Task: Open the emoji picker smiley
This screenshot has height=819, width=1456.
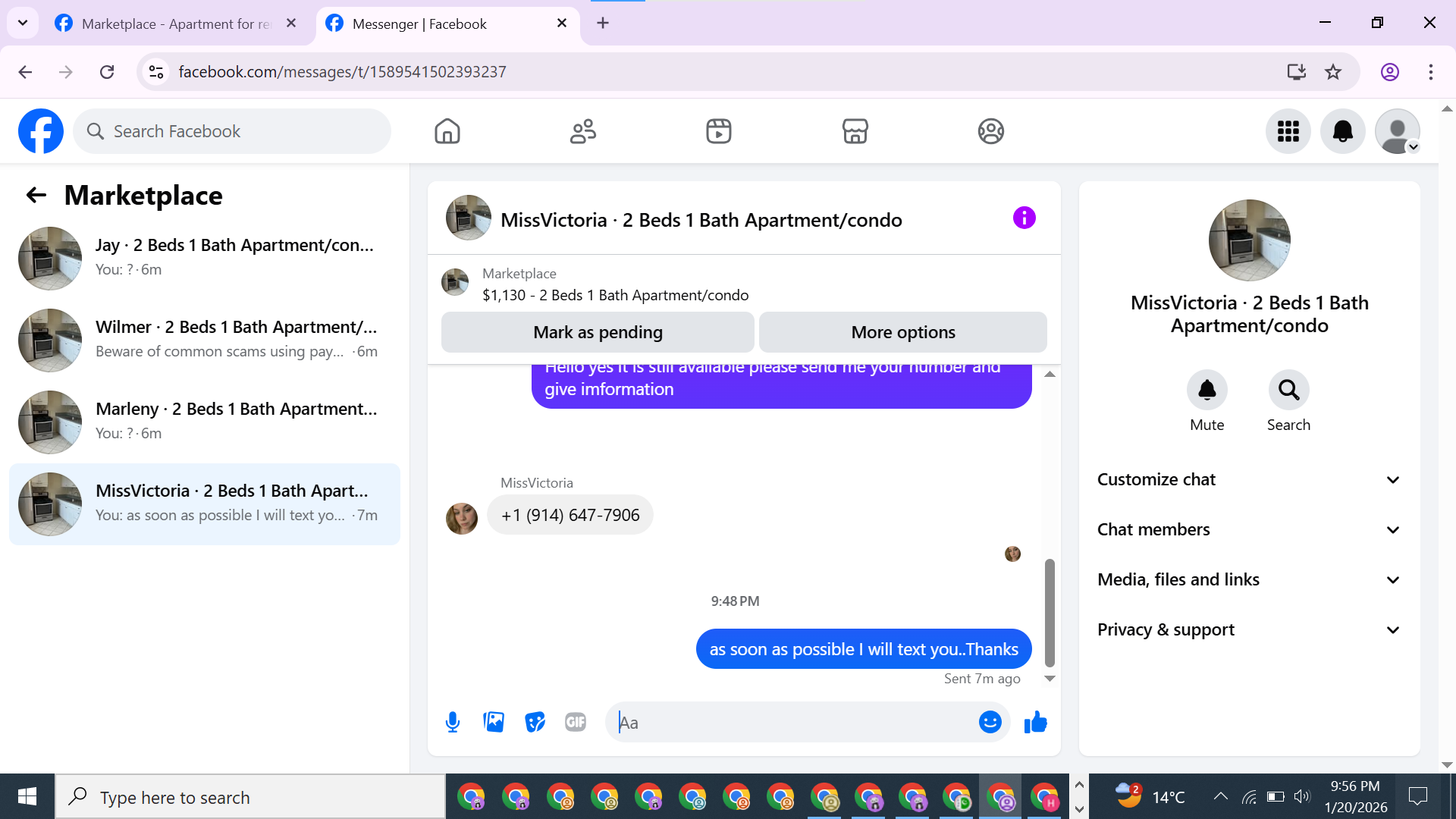Action: pyautogui.click(x=990, y=722)
